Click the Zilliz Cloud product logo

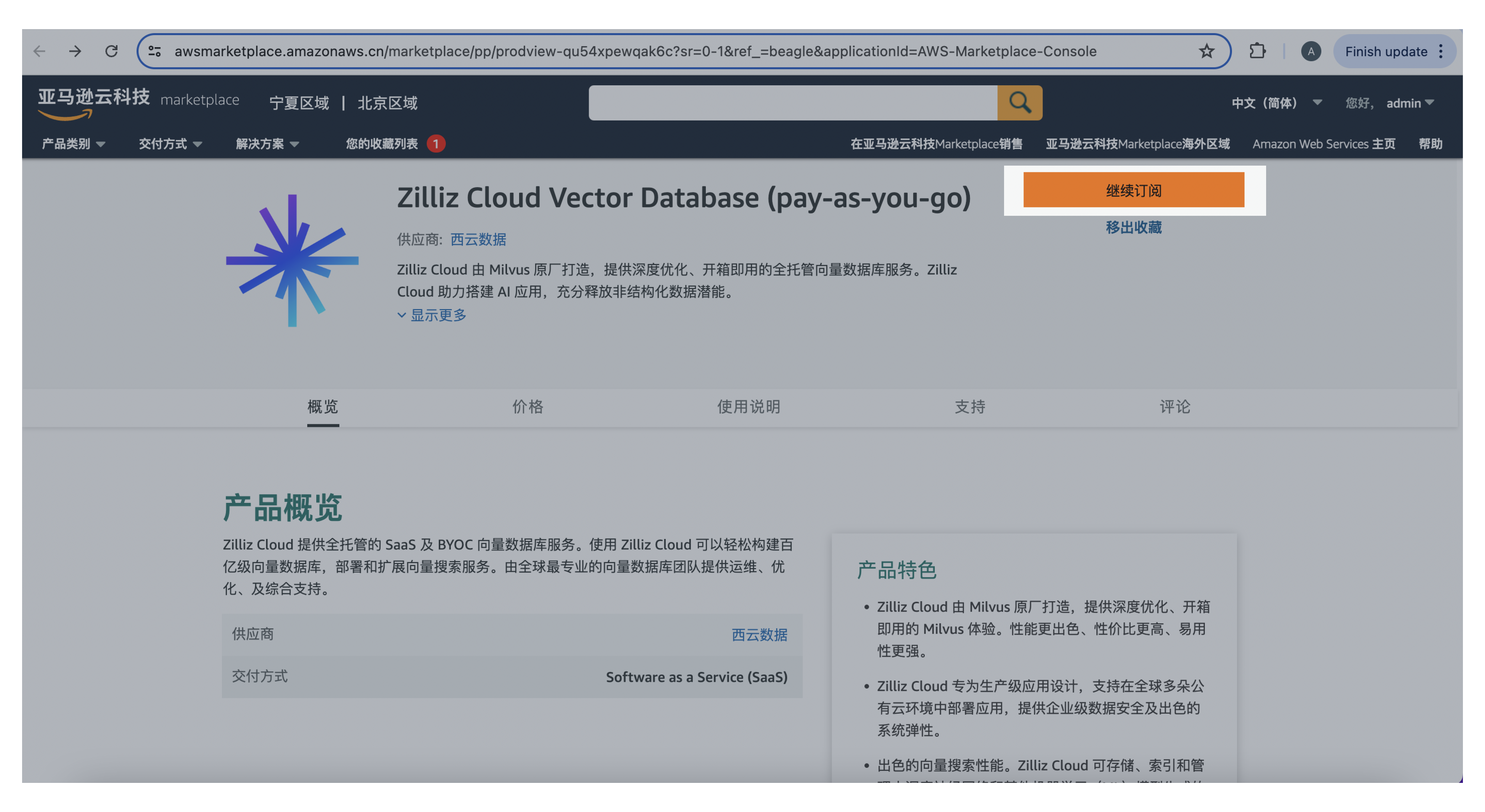pos(292,261)
